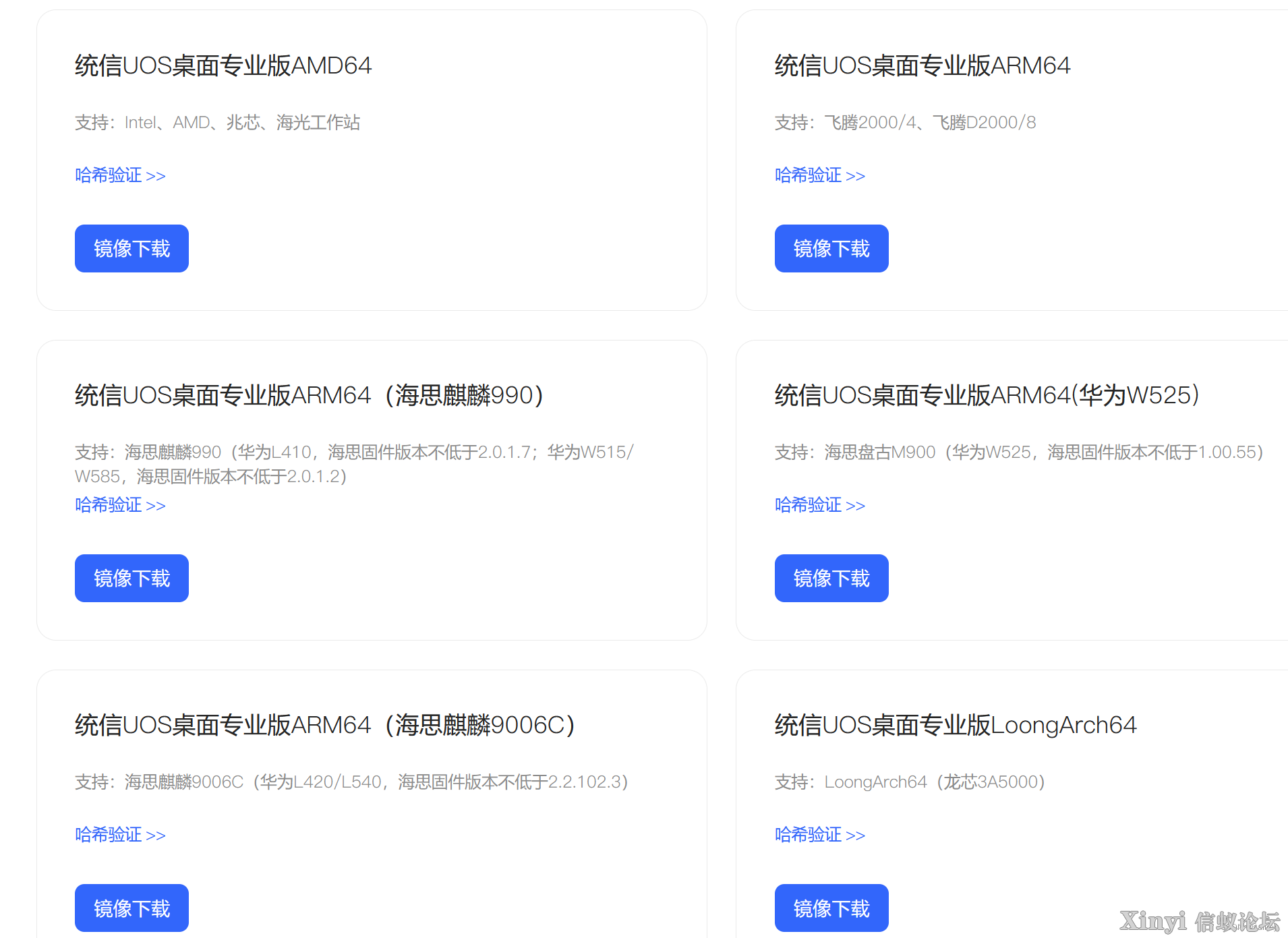Click support text mentioning 华为L410
1288x938 pixels.
pyautogui.click(x=354, y=464)
